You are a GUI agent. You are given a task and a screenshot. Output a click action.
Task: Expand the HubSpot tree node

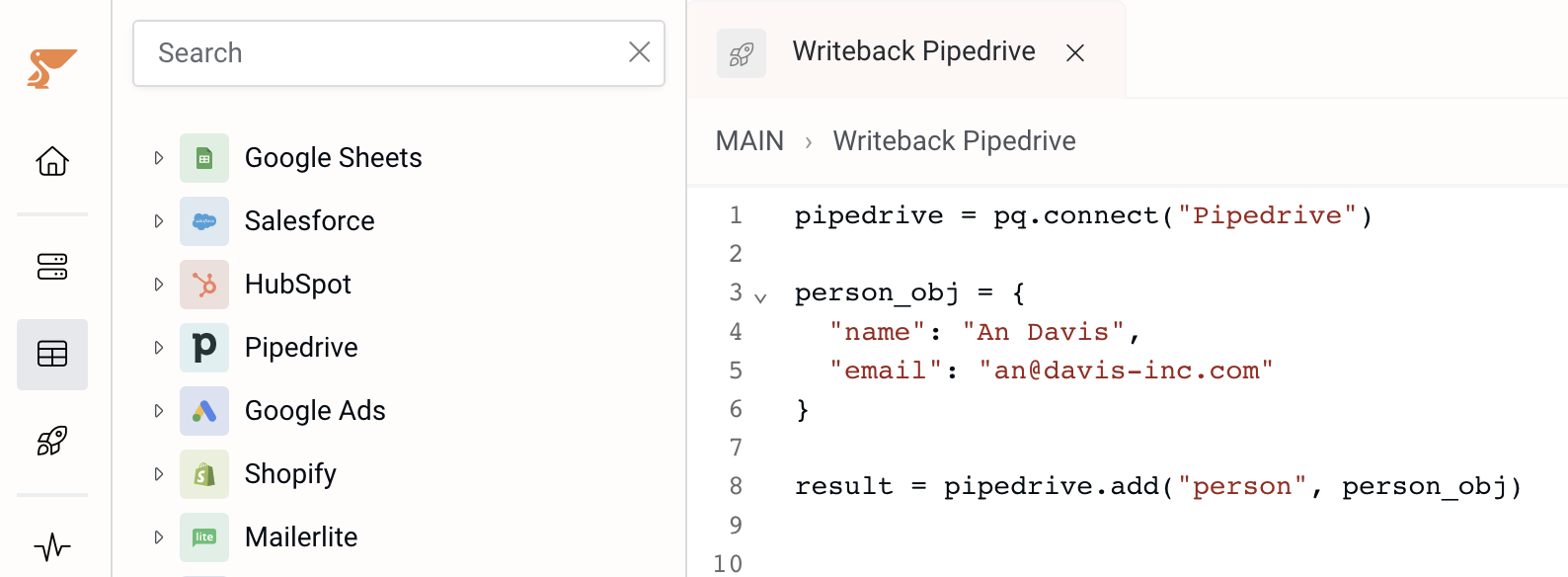[159, 285]
